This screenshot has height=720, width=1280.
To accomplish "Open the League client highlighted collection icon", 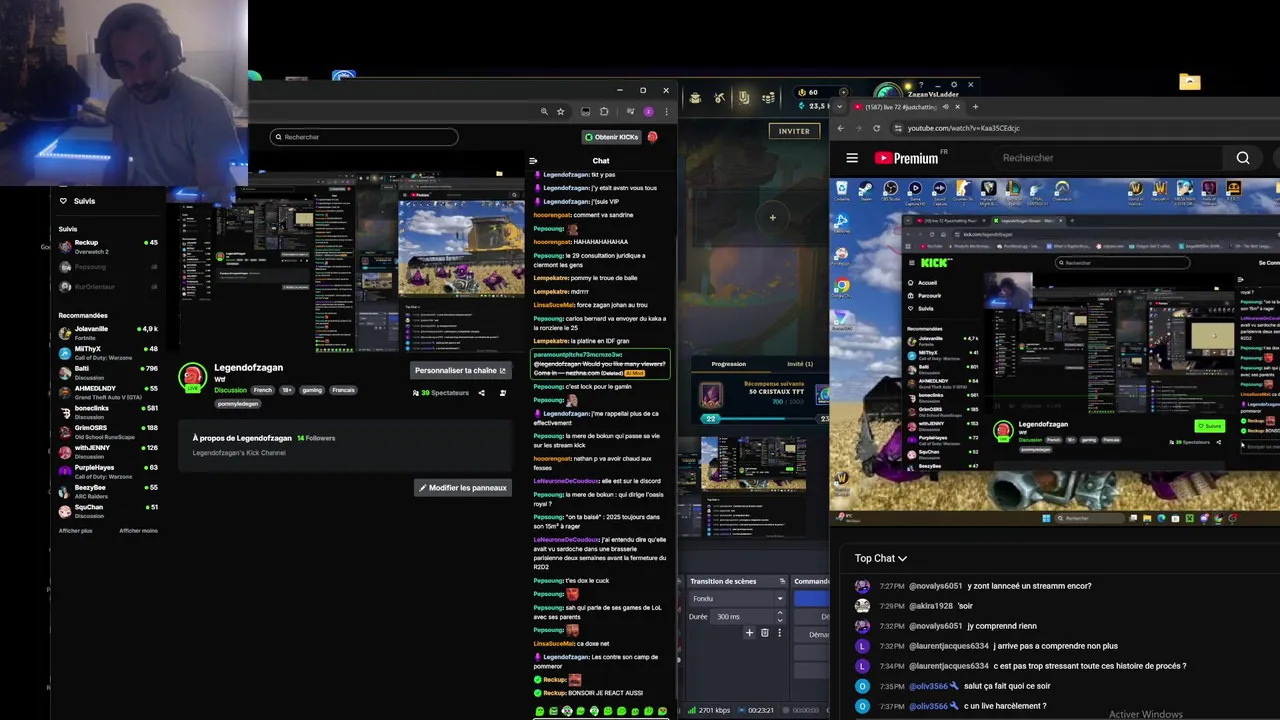I will click(744, 97).
